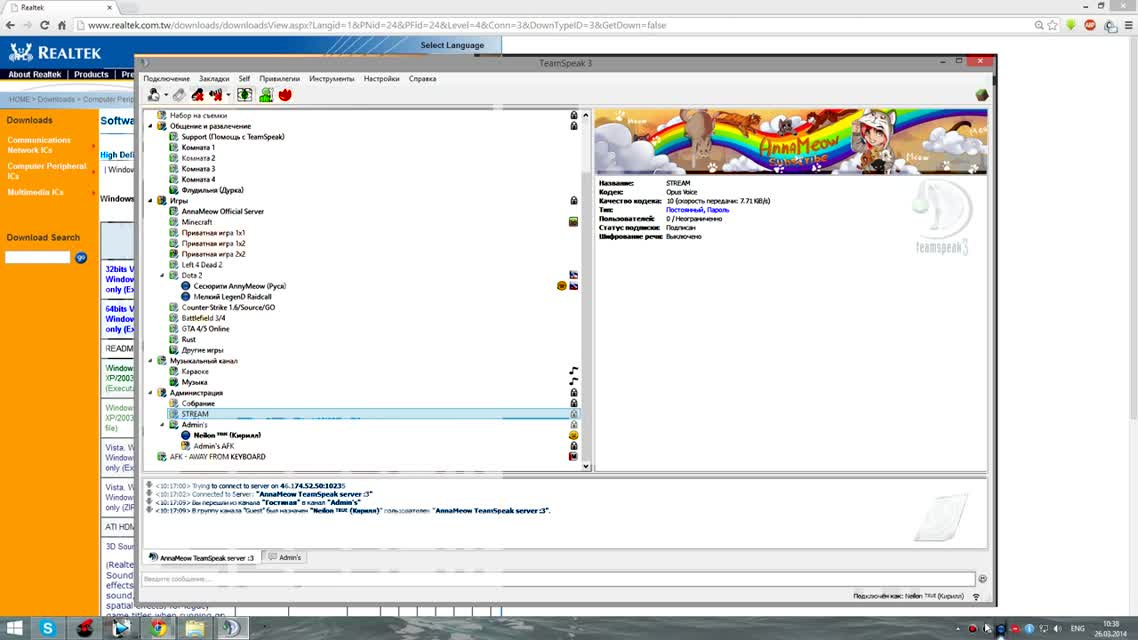Collapse the Администрация channel group

pos(151,393)
